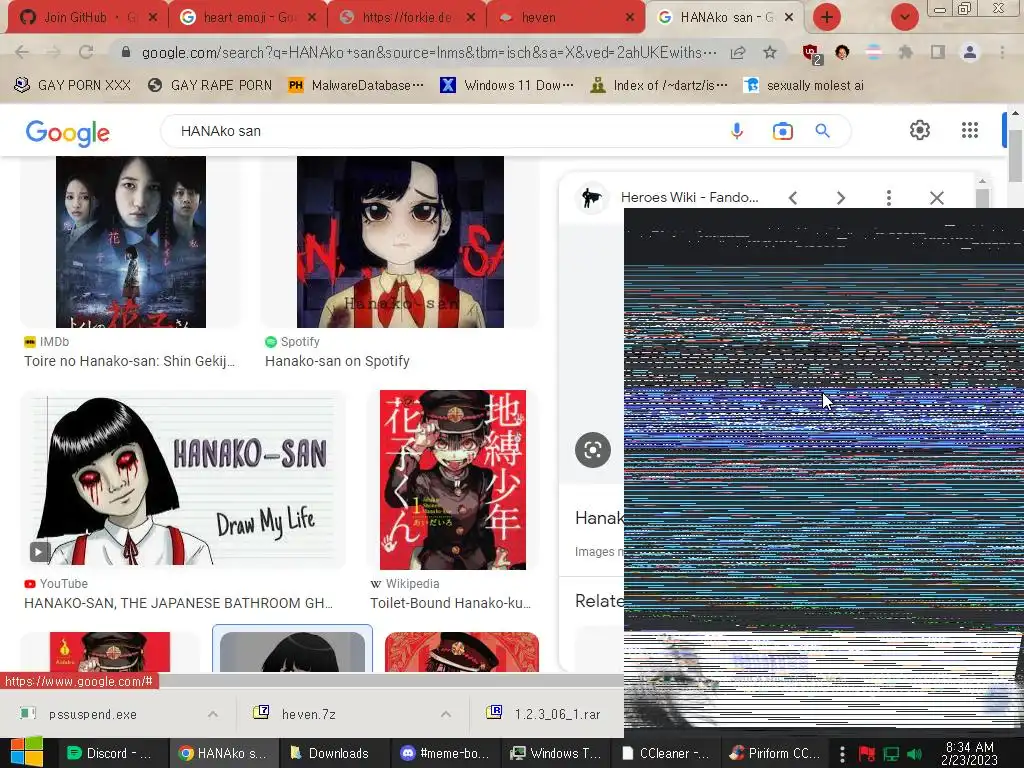Open a new tab with the plus button
Viewport: 1024px width, 768px height.
pyautogui.click(x=827, y=17)
